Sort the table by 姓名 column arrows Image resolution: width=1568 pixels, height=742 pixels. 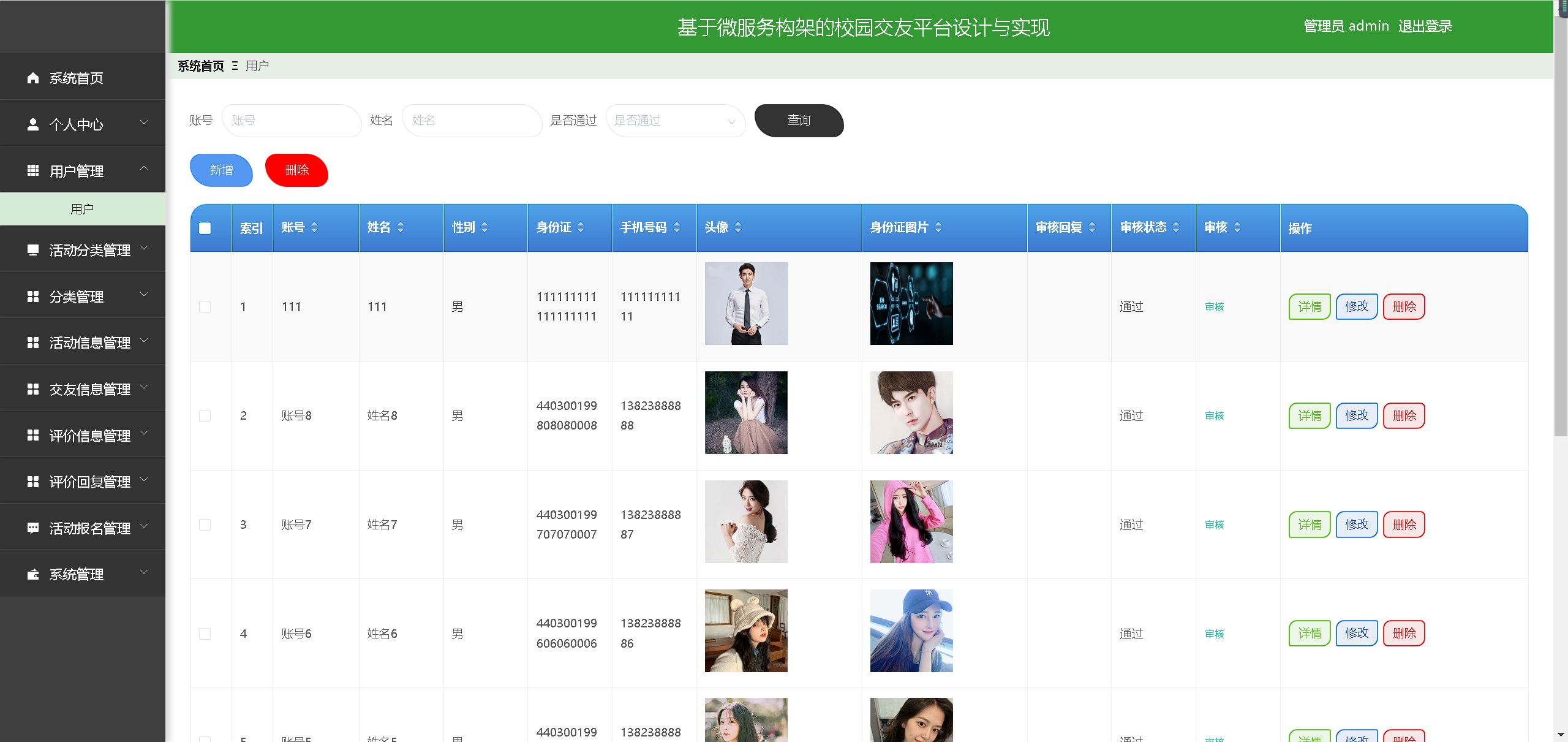(401, 227)
